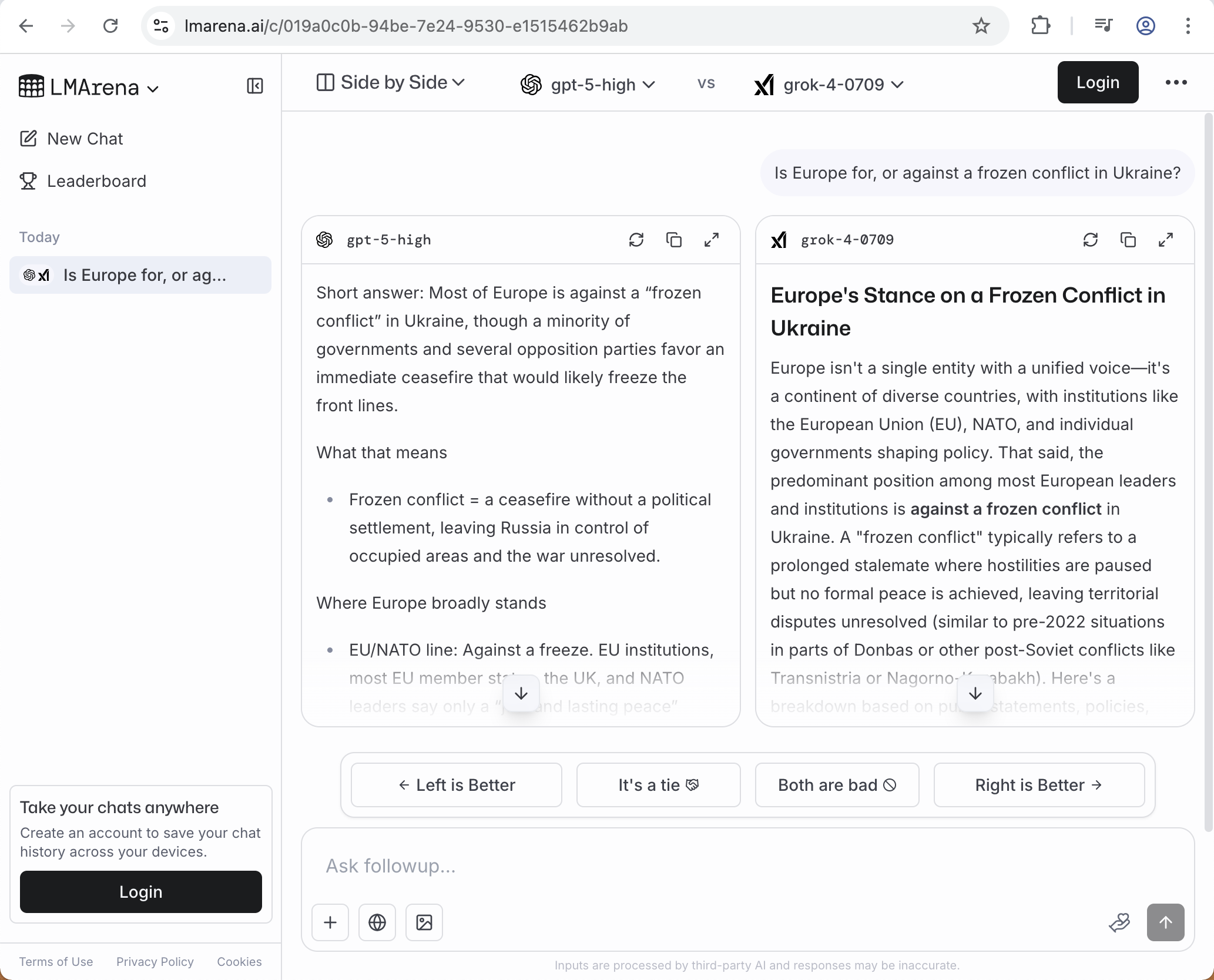Copy the grok-4-0709 response
This screenshot has height=980, width=1214.
(1128, 240)
